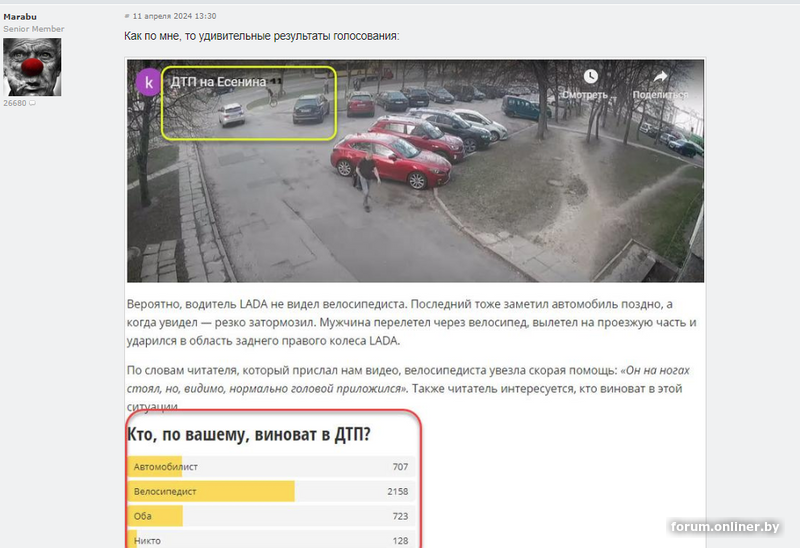
Task: Click the post date 11 апреля 2024
Action: (174, 16)
